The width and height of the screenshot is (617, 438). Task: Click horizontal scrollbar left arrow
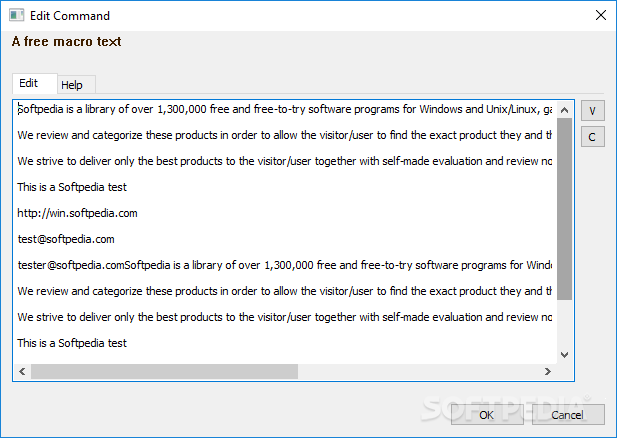[22, 371]
